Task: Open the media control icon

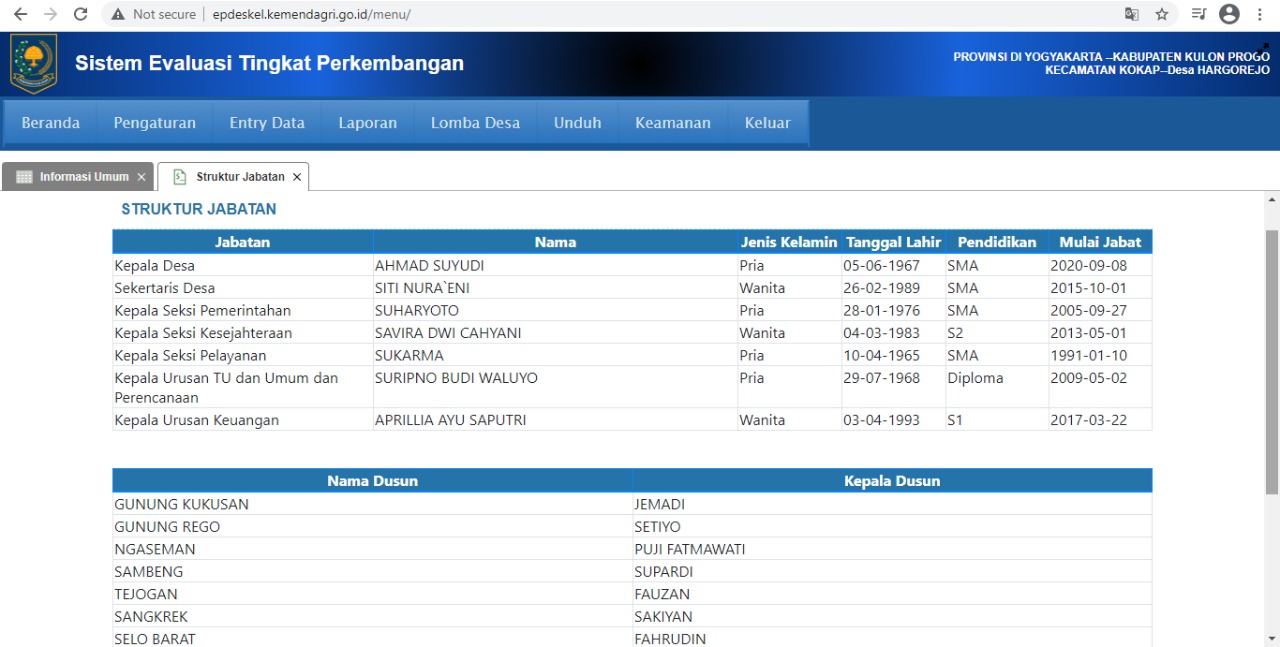Action: click(x=1199, y=15)
